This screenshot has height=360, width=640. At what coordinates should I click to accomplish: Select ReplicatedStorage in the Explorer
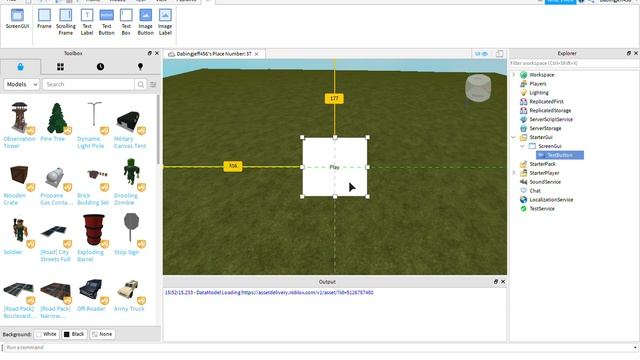point(550,111)
